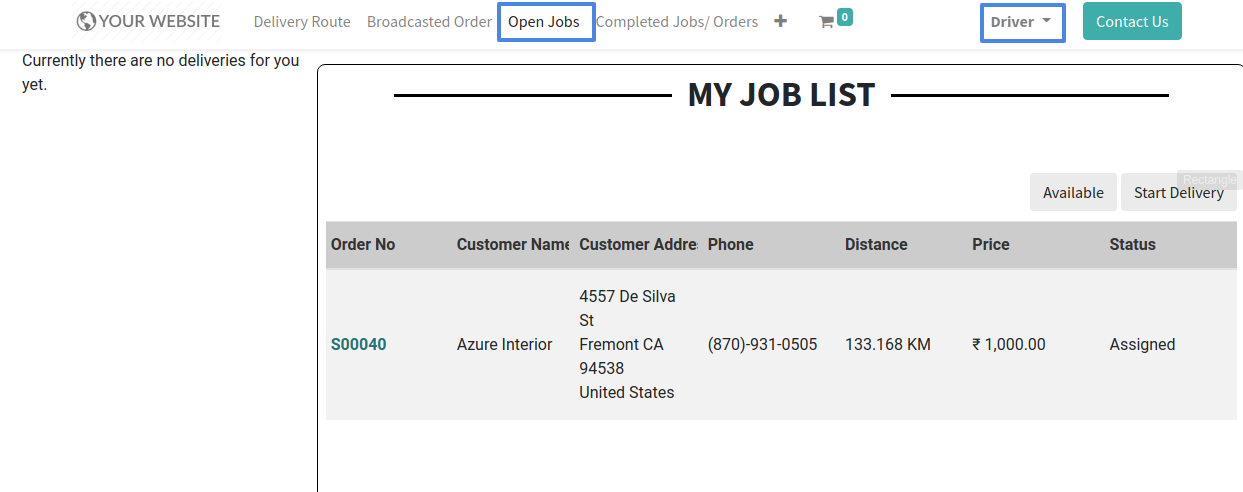Screen dimensions: 1243x492
Task: Click the ₹ 1,000.00 price value
Action: coord(1009,344)
